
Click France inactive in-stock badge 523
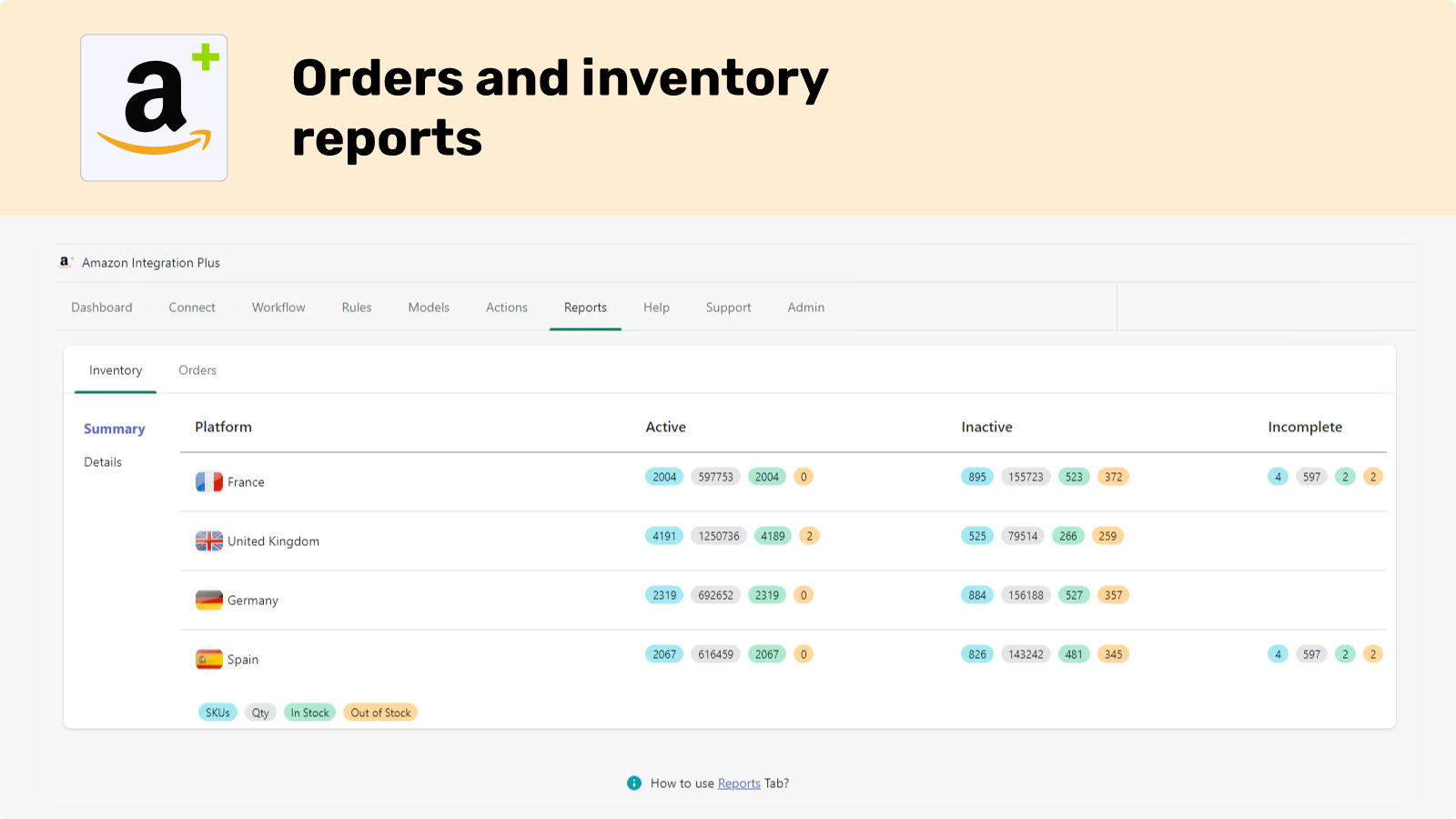(x=1074, y=477)
